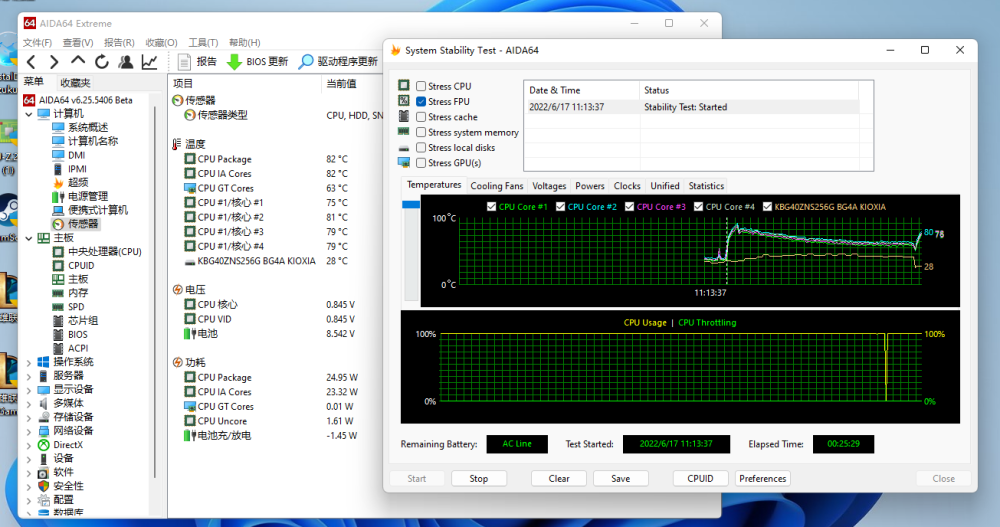Click BIOS 更新 green arrow button
Viewport: 1000px width, 527px height.
pos(258,62)
